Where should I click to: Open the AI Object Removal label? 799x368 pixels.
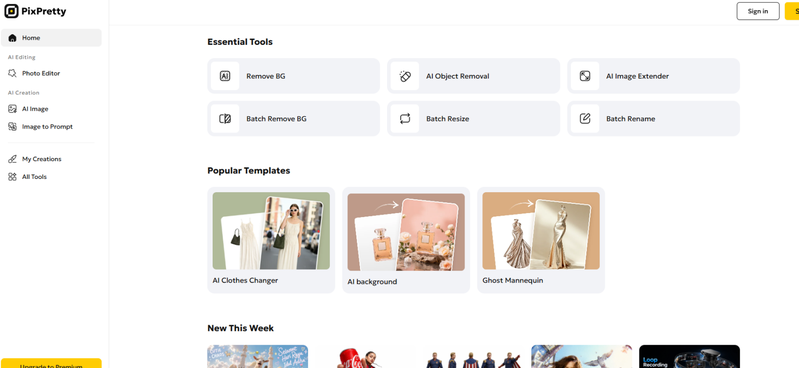[458, 76]
